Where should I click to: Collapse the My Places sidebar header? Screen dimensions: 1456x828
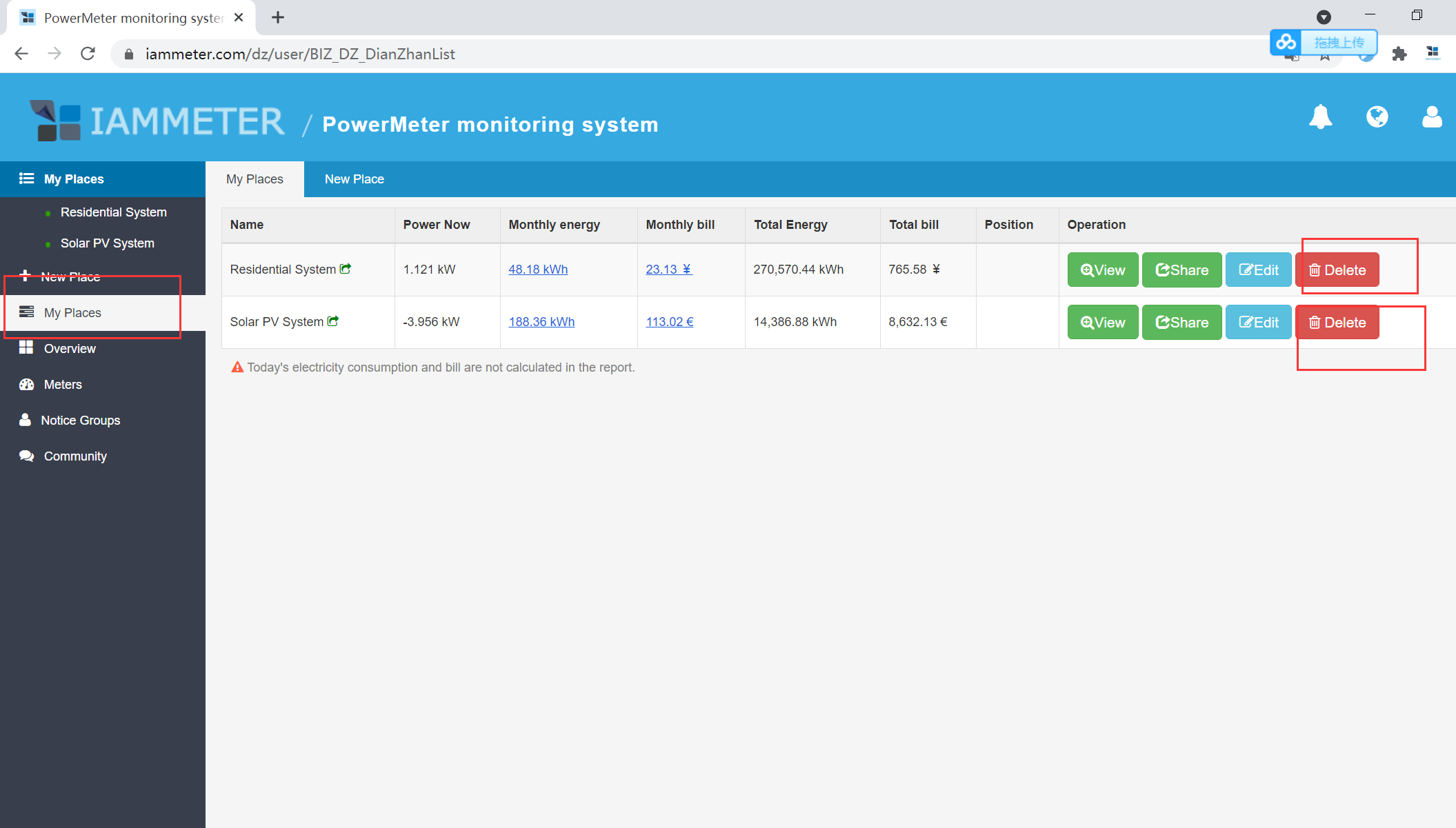tap(74, 179)
